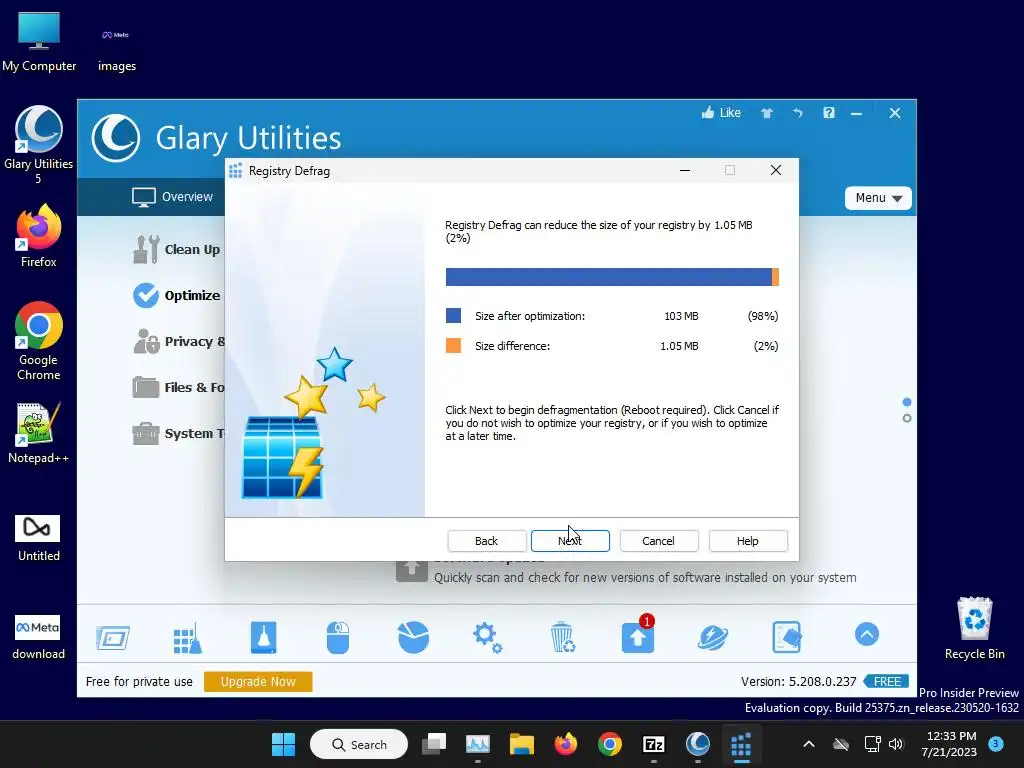Open the Meta download desktop file
Image resolution: width=1024 pixels, height=768 pixels.
tap(38, 637)
